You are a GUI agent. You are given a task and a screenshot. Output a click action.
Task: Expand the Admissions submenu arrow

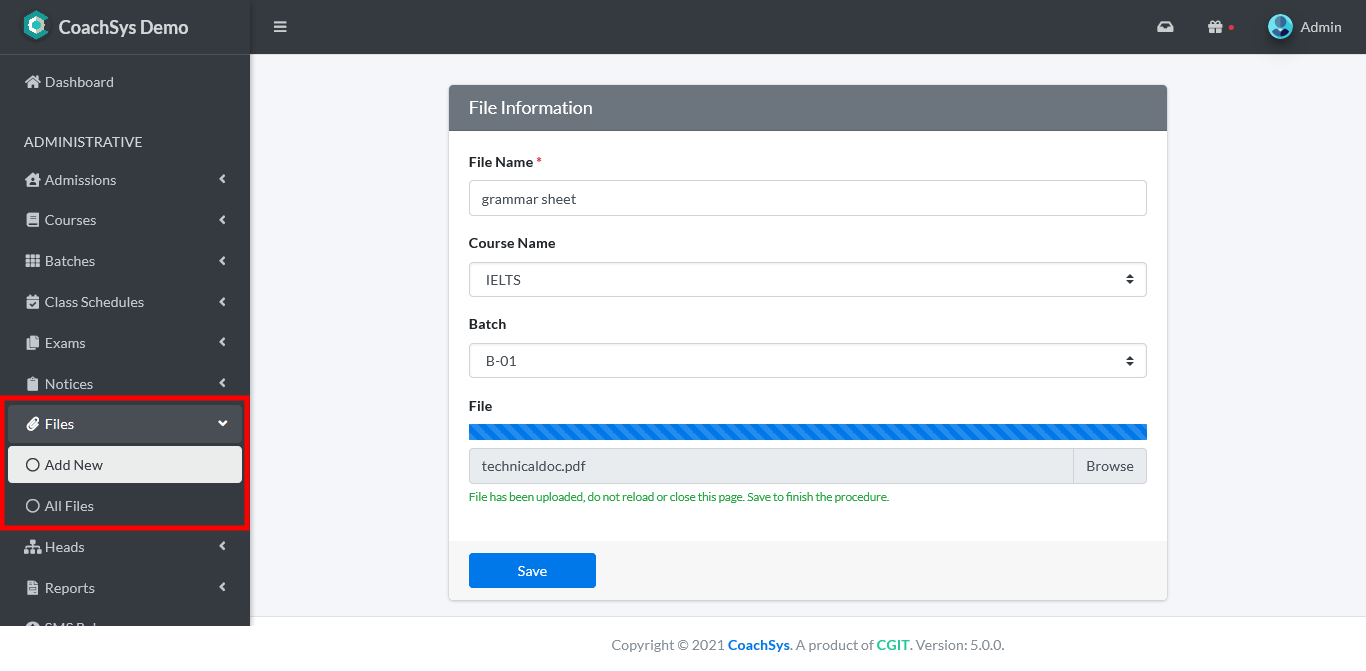(x=222, y=180)
